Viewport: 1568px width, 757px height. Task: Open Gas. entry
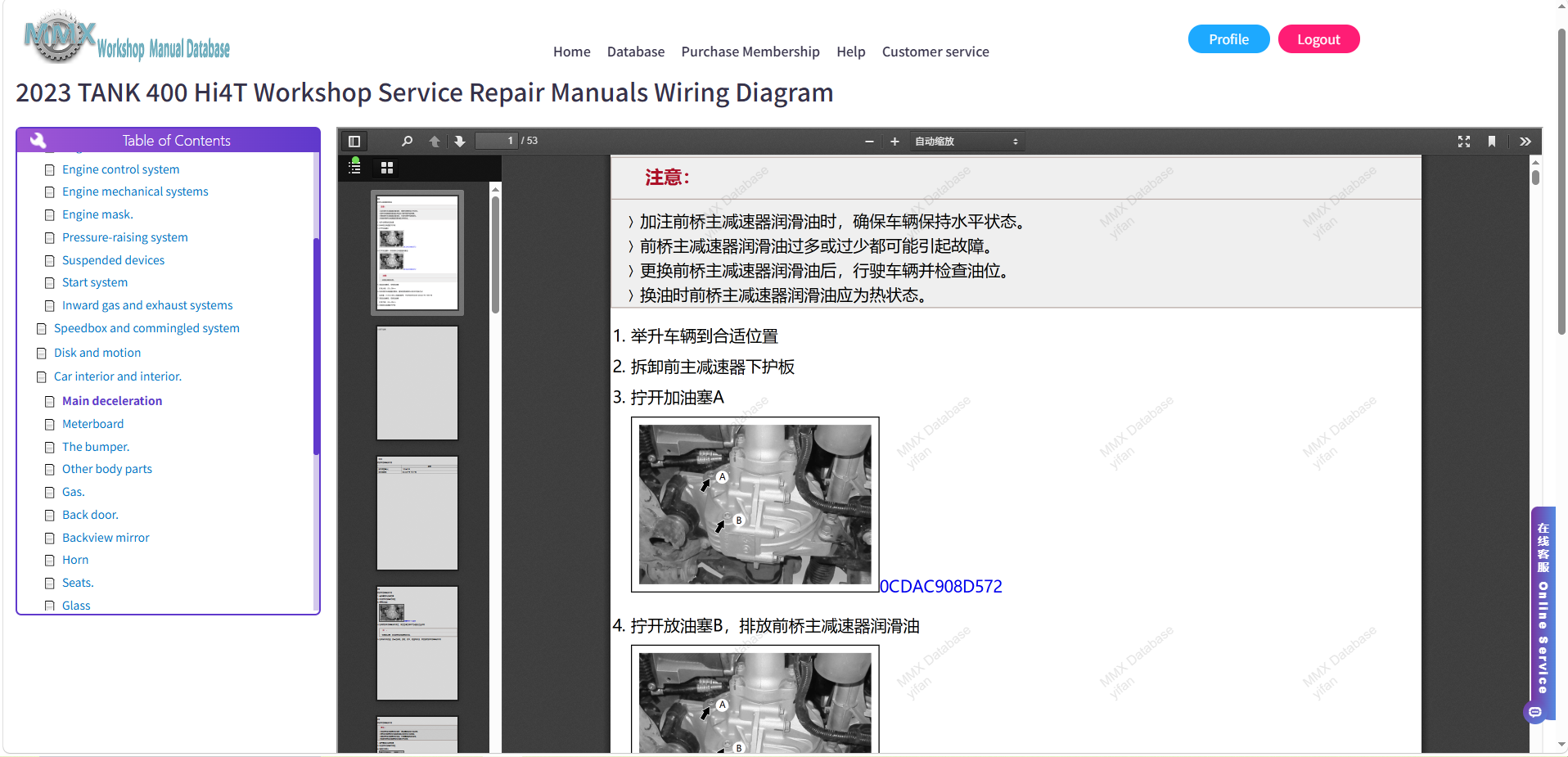74,492
